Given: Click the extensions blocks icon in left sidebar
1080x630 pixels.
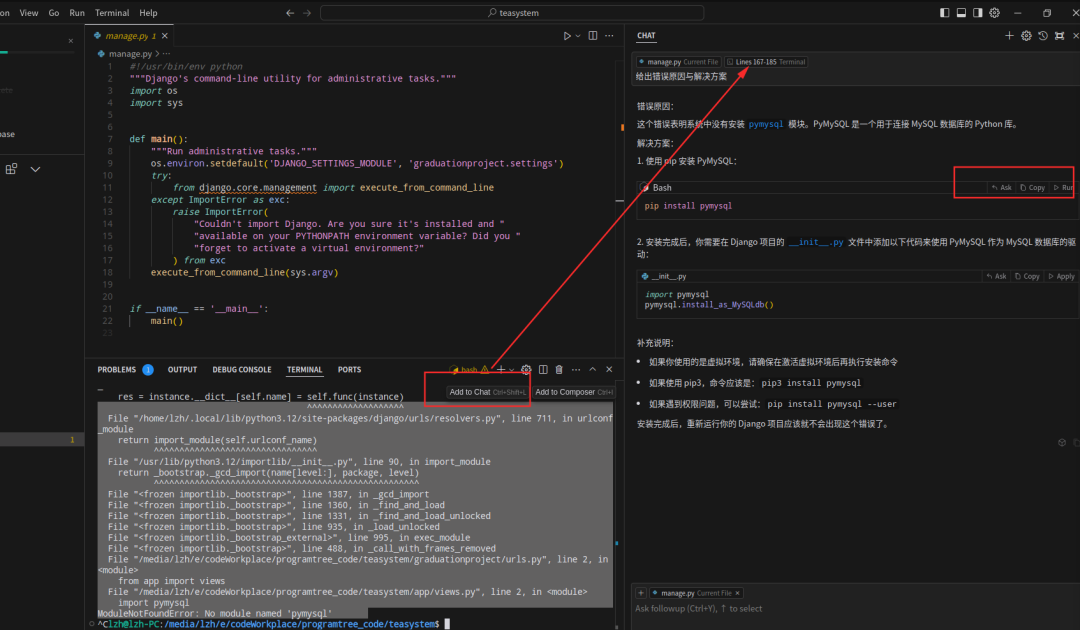Looking at the screenshot, I should [x=11, y=169].
